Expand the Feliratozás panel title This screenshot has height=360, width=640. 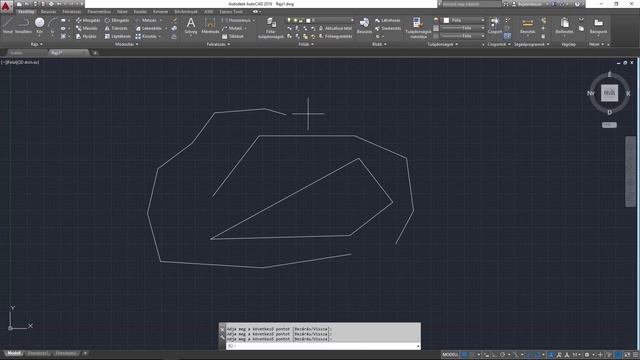click(218, 44)
